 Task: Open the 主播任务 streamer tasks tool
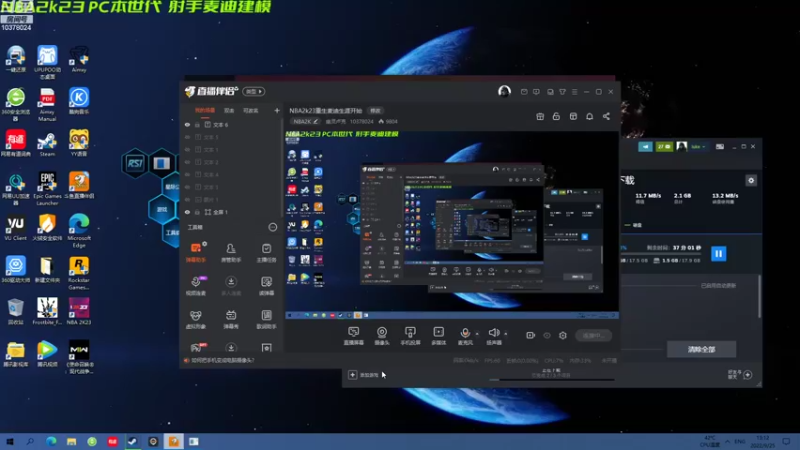click(266, 252)
